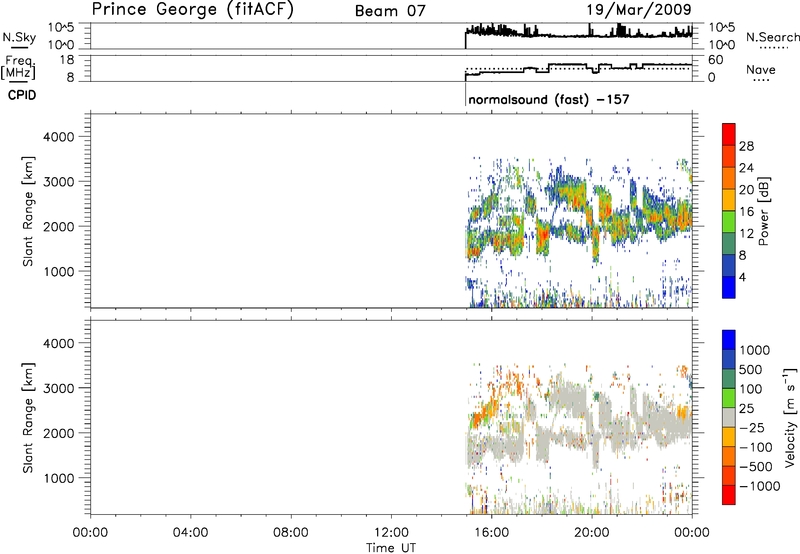
Task: Click the '12' label on power colorbar
Action: (746, 234)
